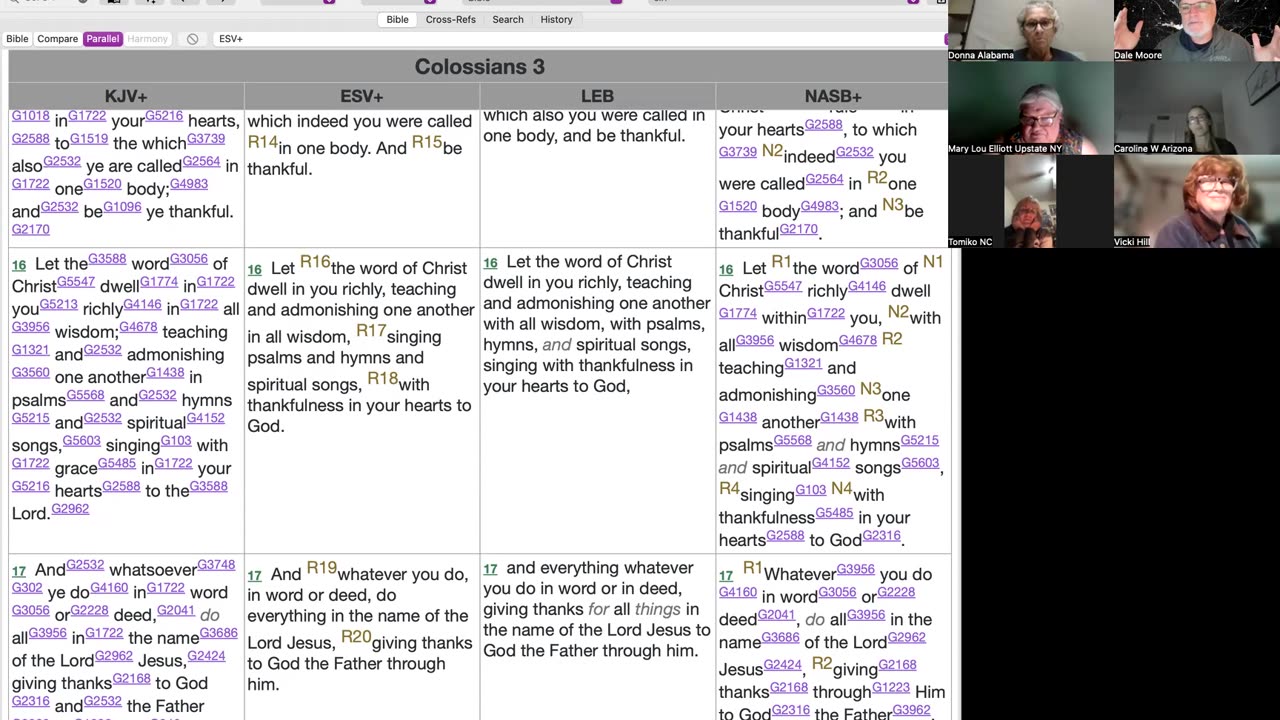The height and width of the screenshot is (720, 1280).
Task: Open note N1 after 'of' in NASB+
Action: tap(933, 262)
